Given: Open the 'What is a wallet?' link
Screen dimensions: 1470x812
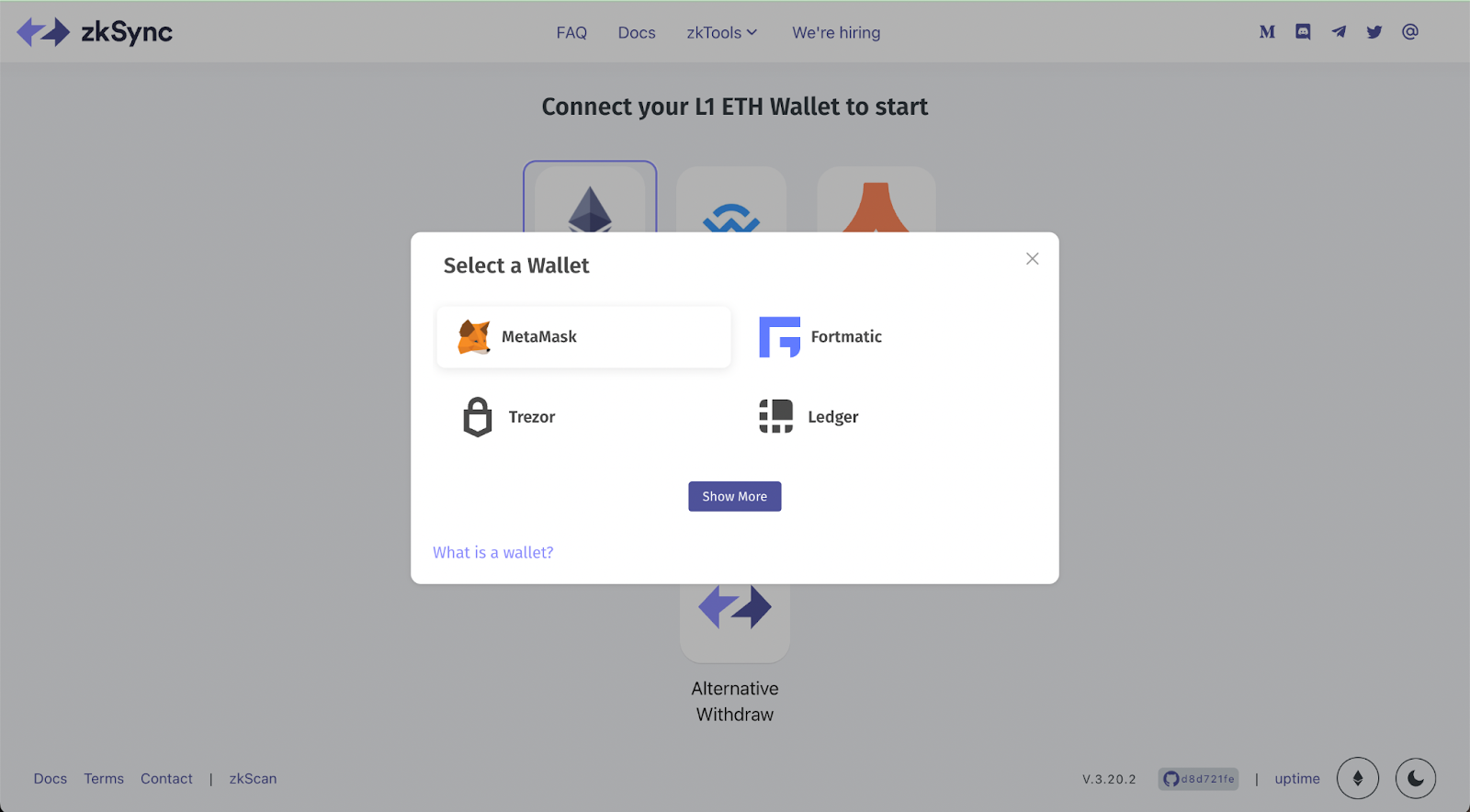Looking at the screenshot, I should (493, 552).
